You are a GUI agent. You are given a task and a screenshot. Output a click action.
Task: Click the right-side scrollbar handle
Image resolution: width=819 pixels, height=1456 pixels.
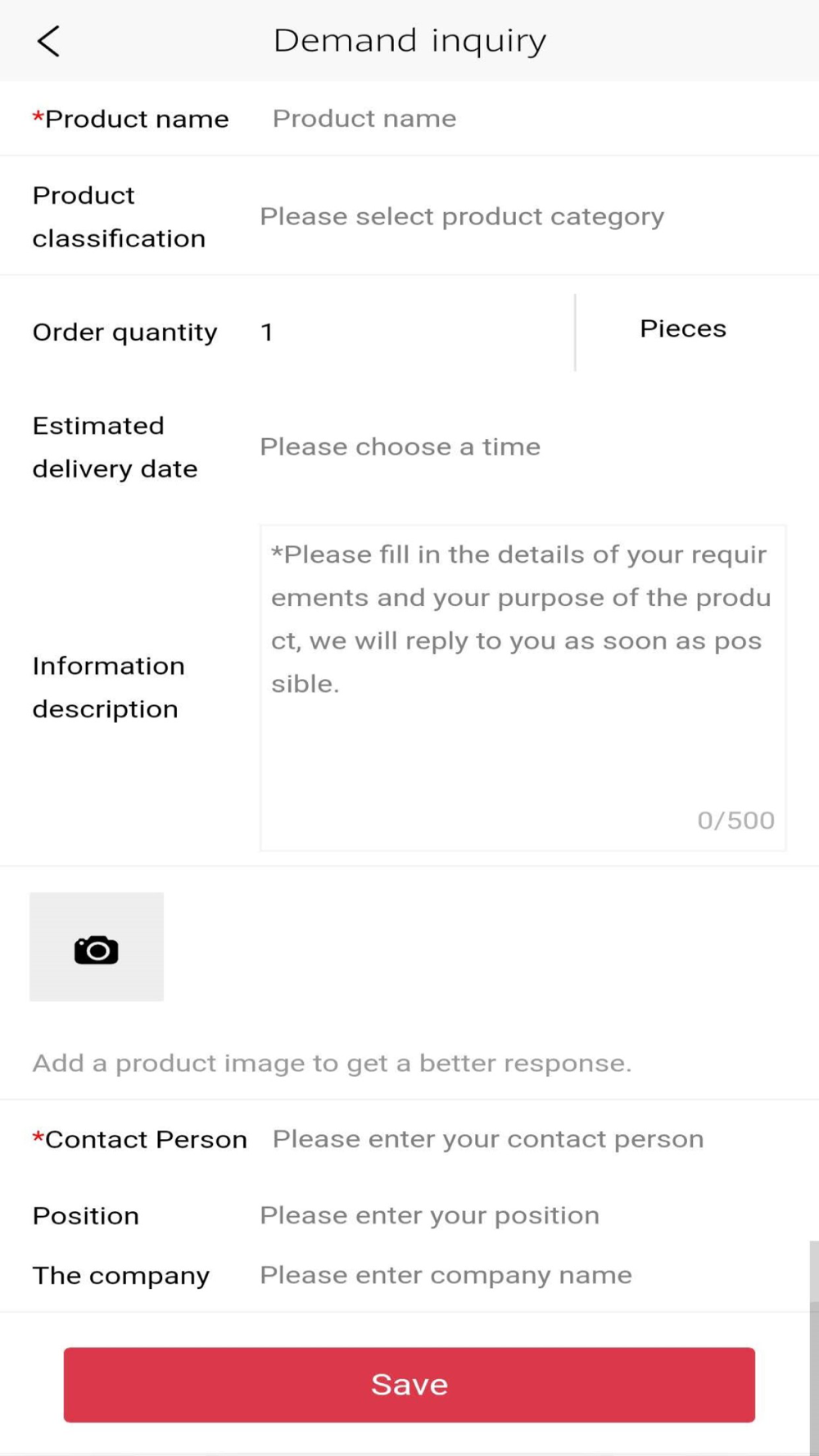814,1347
